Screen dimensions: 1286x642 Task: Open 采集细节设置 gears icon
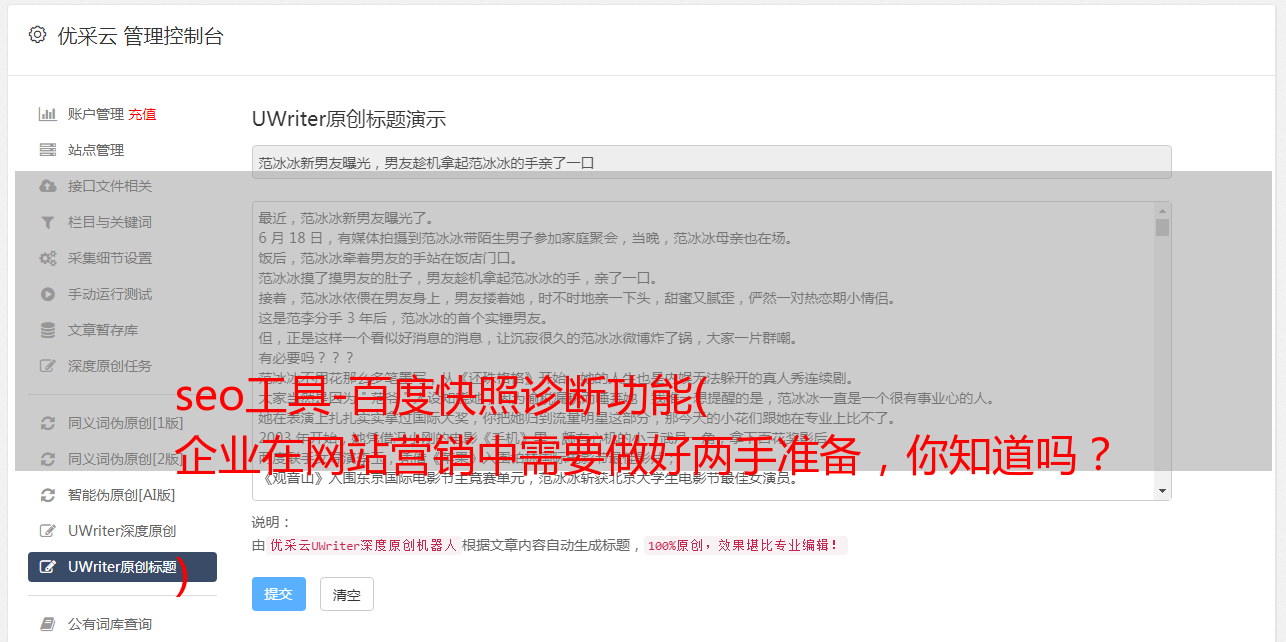[47, 258]
